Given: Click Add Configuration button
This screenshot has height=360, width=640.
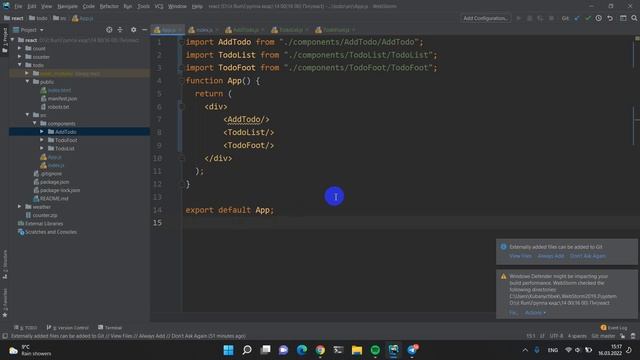Looking at the screenshot, I should (x=485, y=18).
